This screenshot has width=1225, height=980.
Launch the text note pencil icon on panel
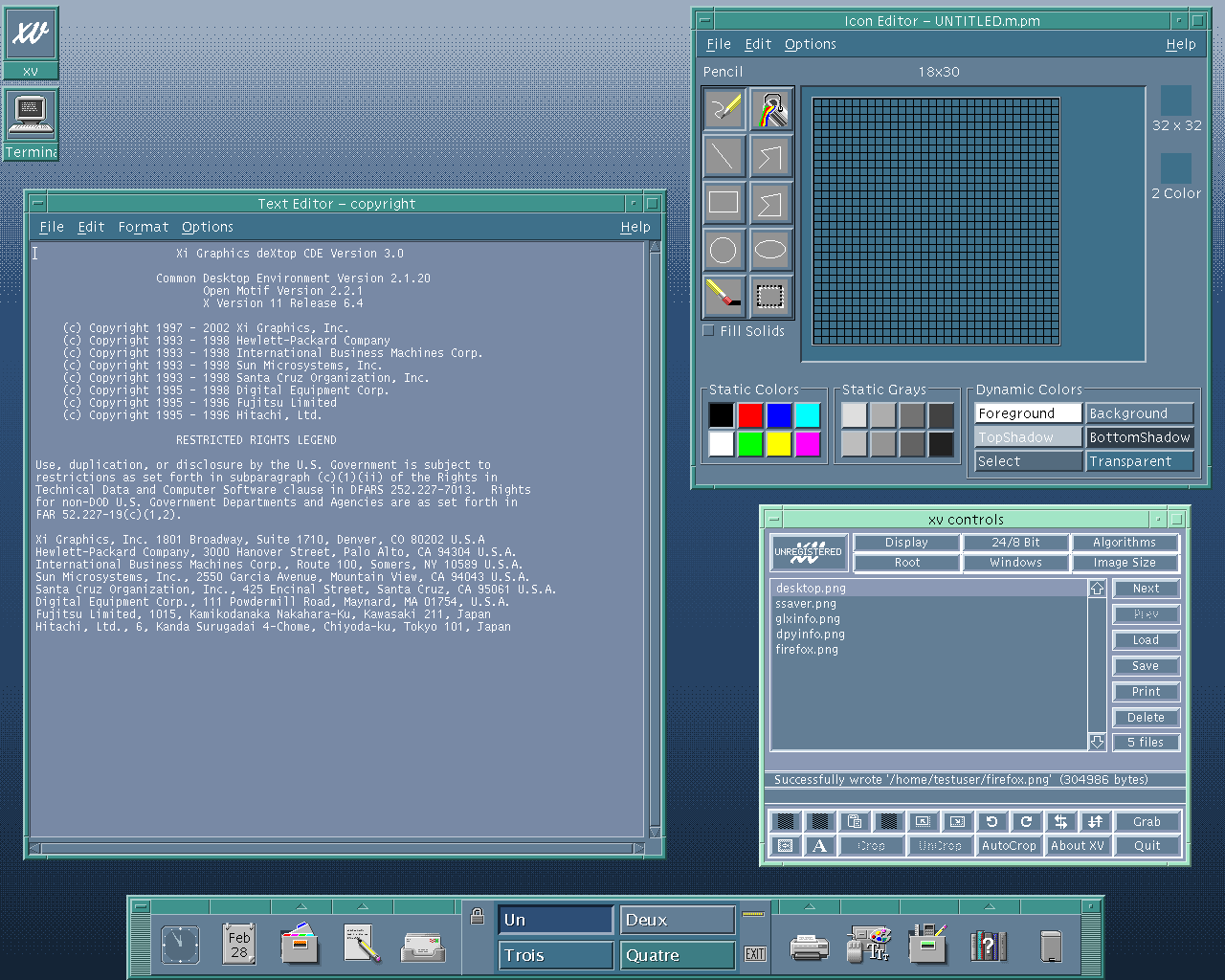pyautogui.click(x=362, y=944)
